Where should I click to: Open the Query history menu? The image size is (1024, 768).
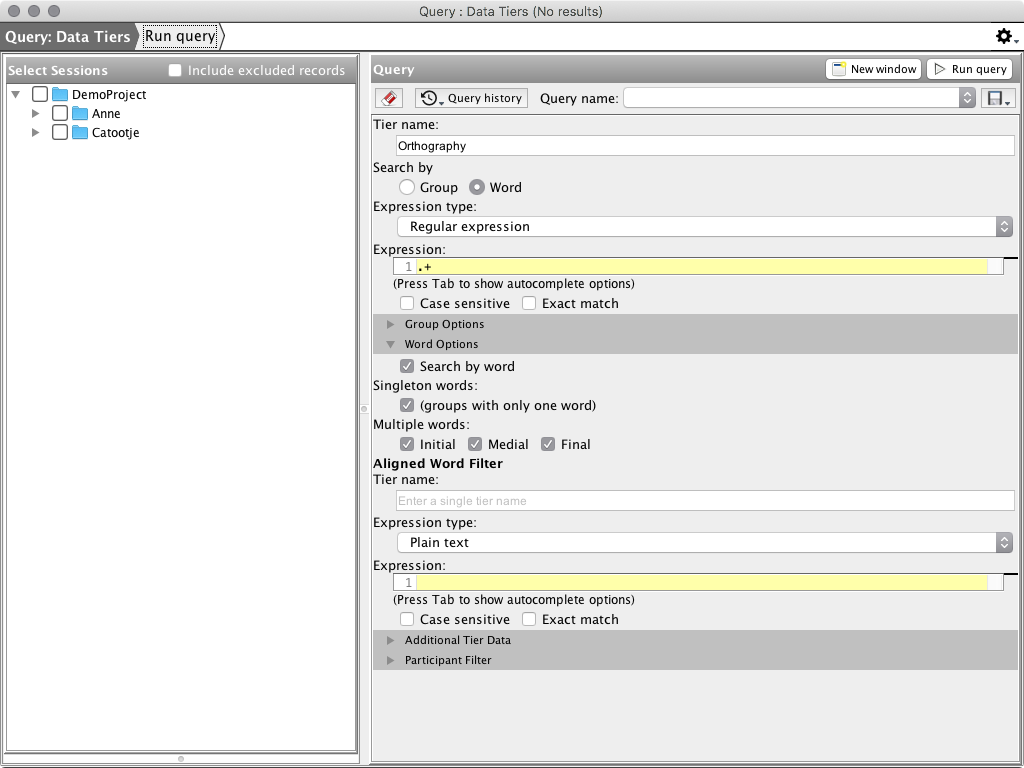(x=471, y=98)
